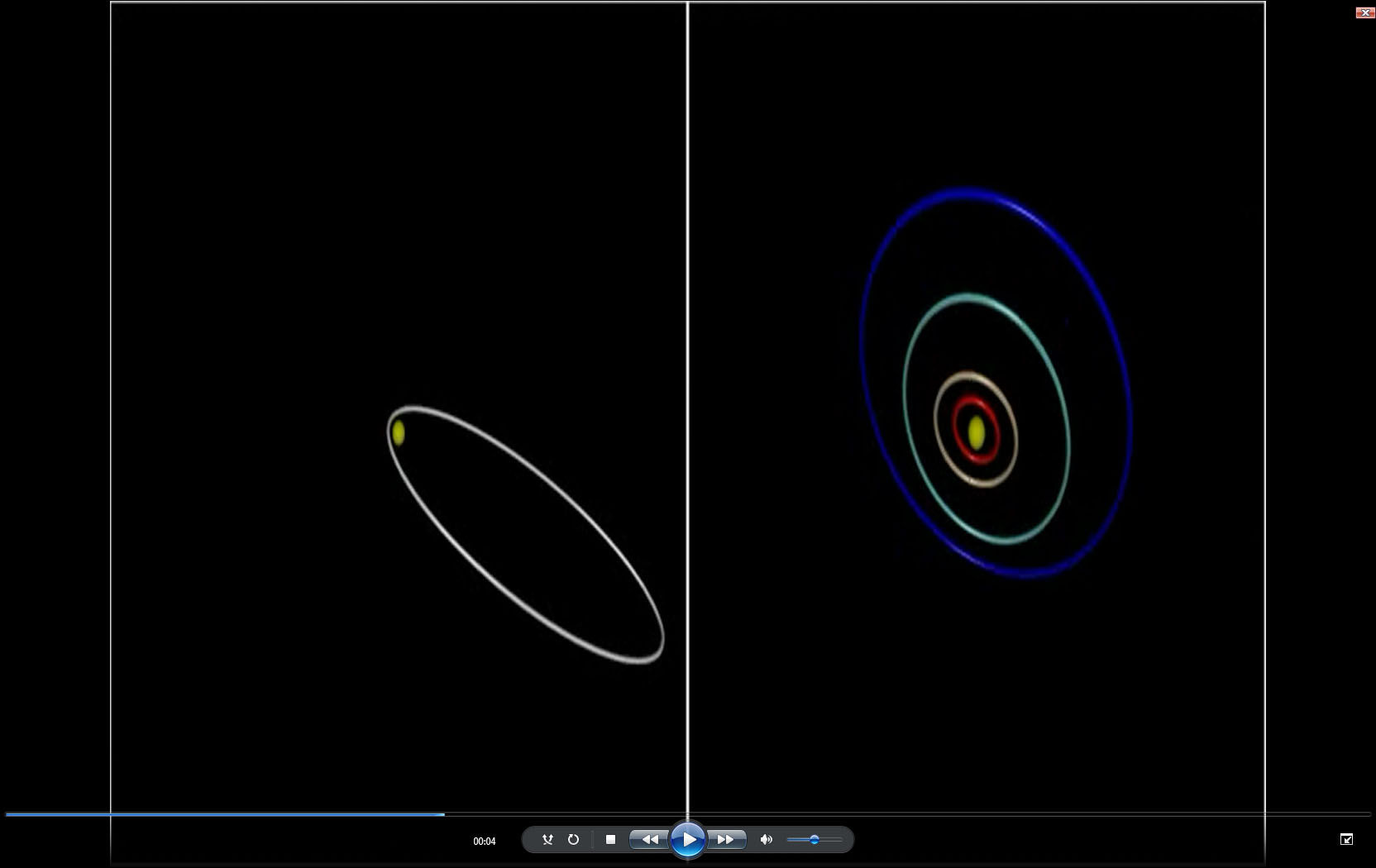Screen dimensions: 1376x868
Task: Click the seek bar to jump ahead
Action: click(x=688, y=814)
